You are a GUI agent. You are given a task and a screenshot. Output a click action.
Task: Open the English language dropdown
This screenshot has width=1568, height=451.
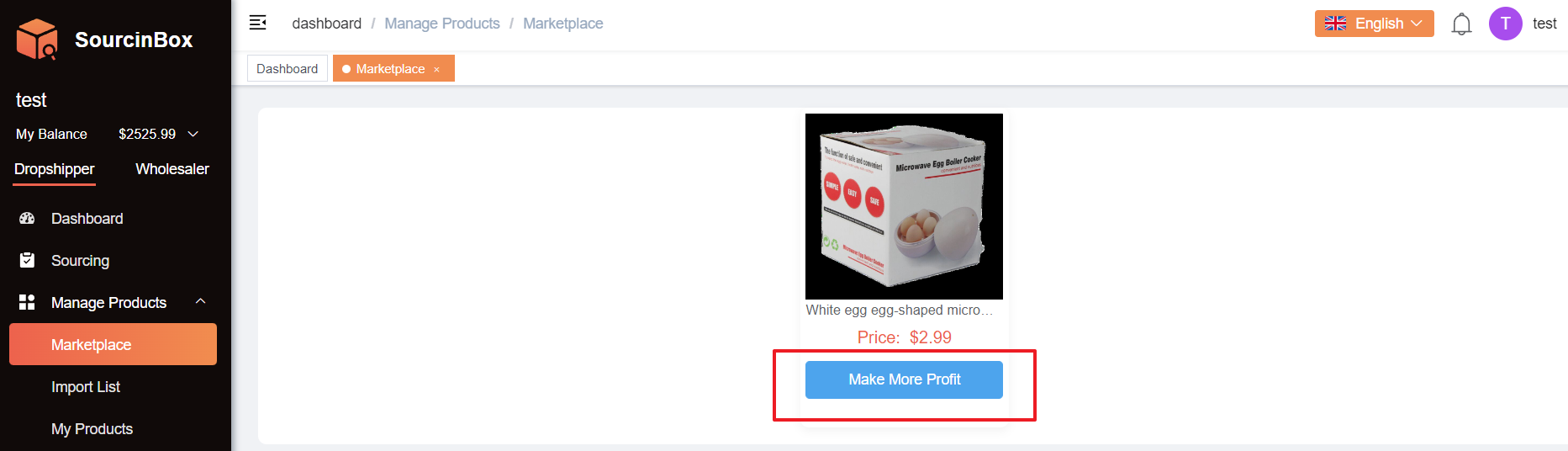(1374, 24)
